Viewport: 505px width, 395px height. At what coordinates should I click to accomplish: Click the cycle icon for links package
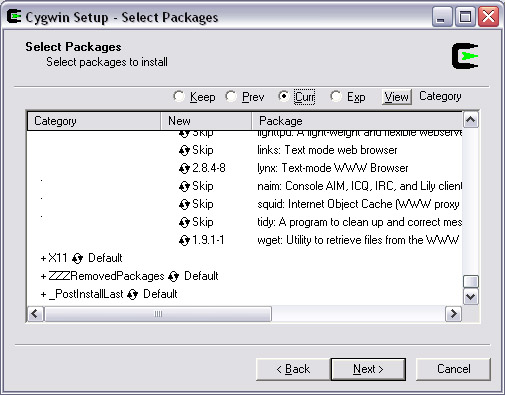coord(184,150)
